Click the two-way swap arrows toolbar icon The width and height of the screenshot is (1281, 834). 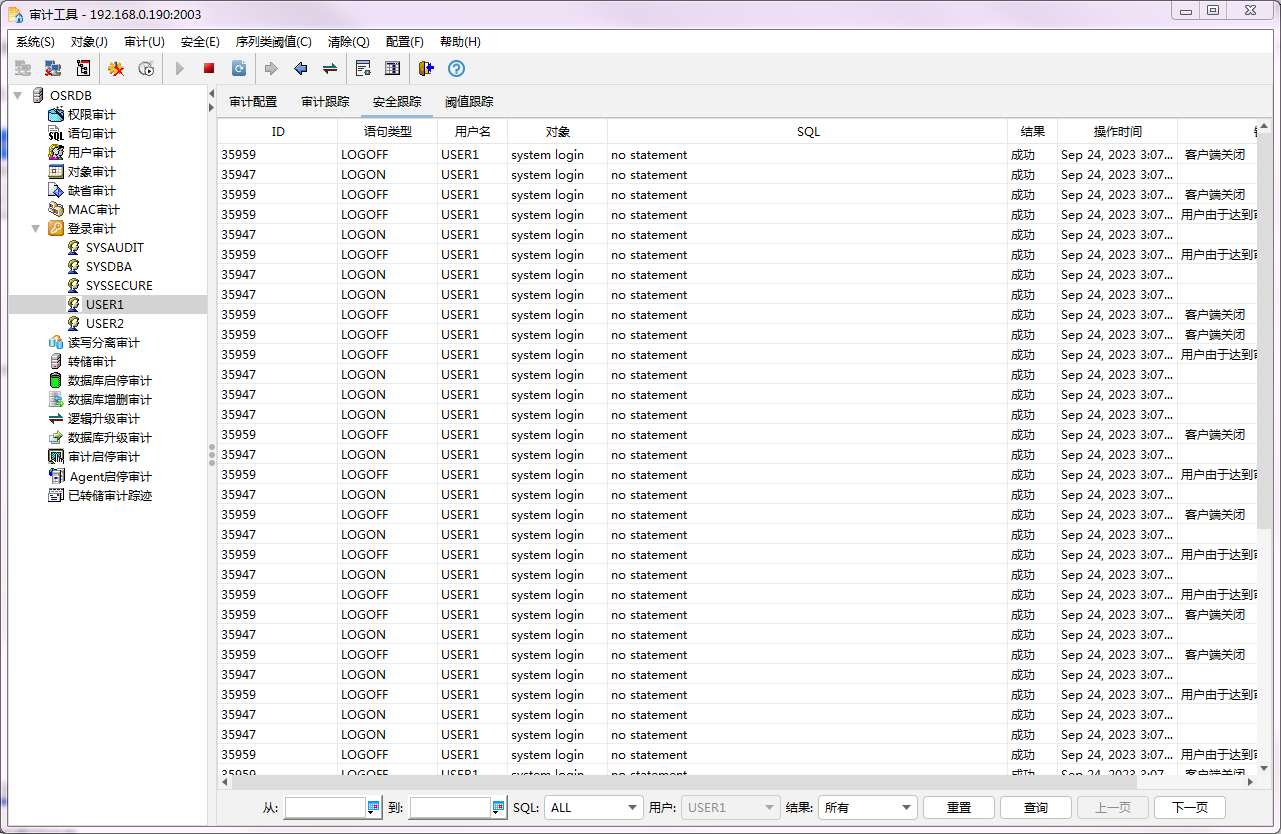point(329,68)
